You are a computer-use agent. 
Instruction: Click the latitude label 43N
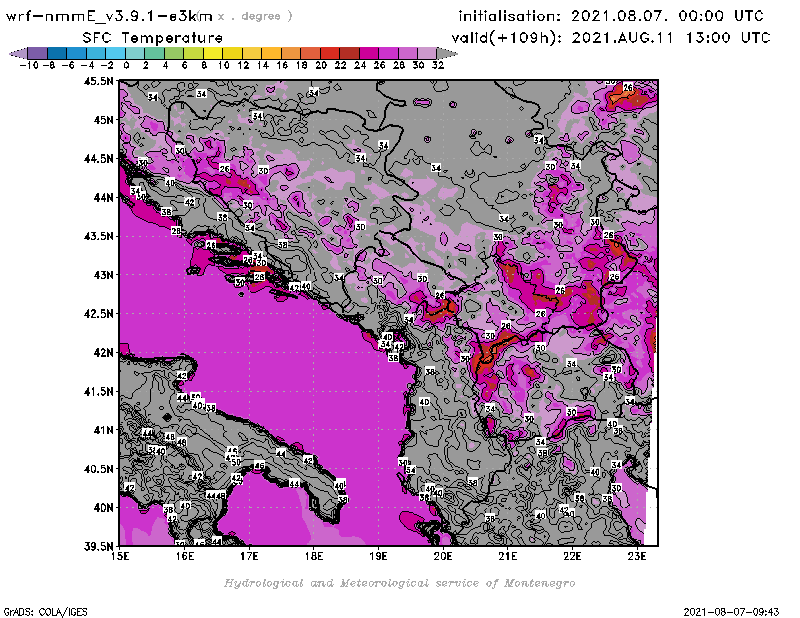tap(103, 275)
